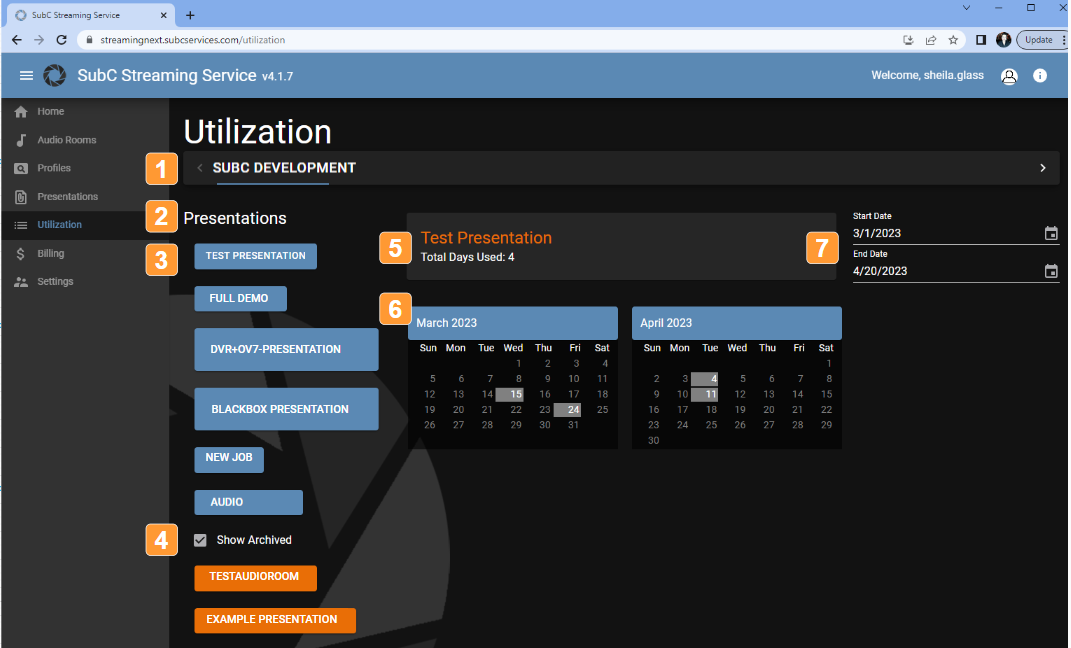The height and width of the screenshot is (648, 1071).
Task: Open the End Date calendar picker icon
Action: coord(1051,271)
